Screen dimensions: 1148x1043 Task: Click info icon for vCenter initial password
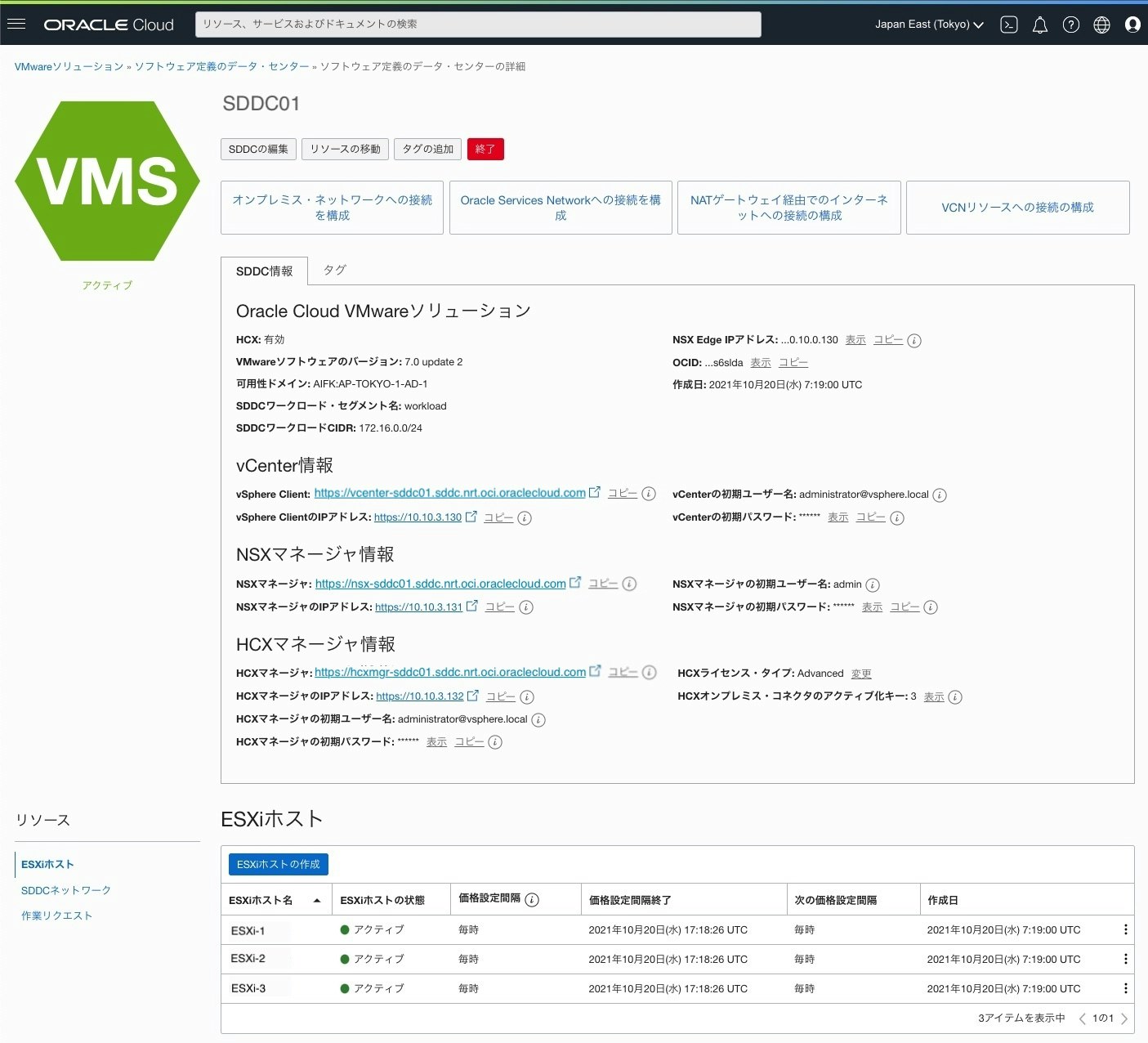897,518
